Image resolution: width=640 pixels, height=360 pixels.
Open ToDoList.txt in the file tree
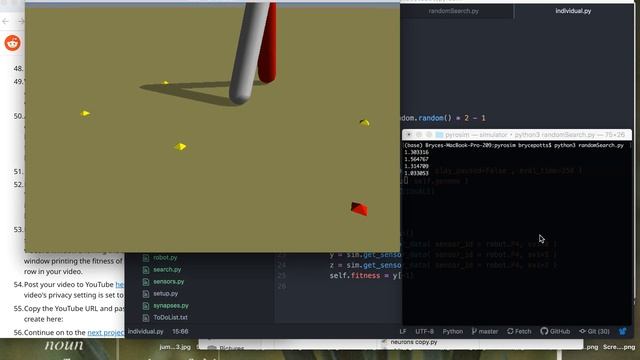click(x=170, y=317)
